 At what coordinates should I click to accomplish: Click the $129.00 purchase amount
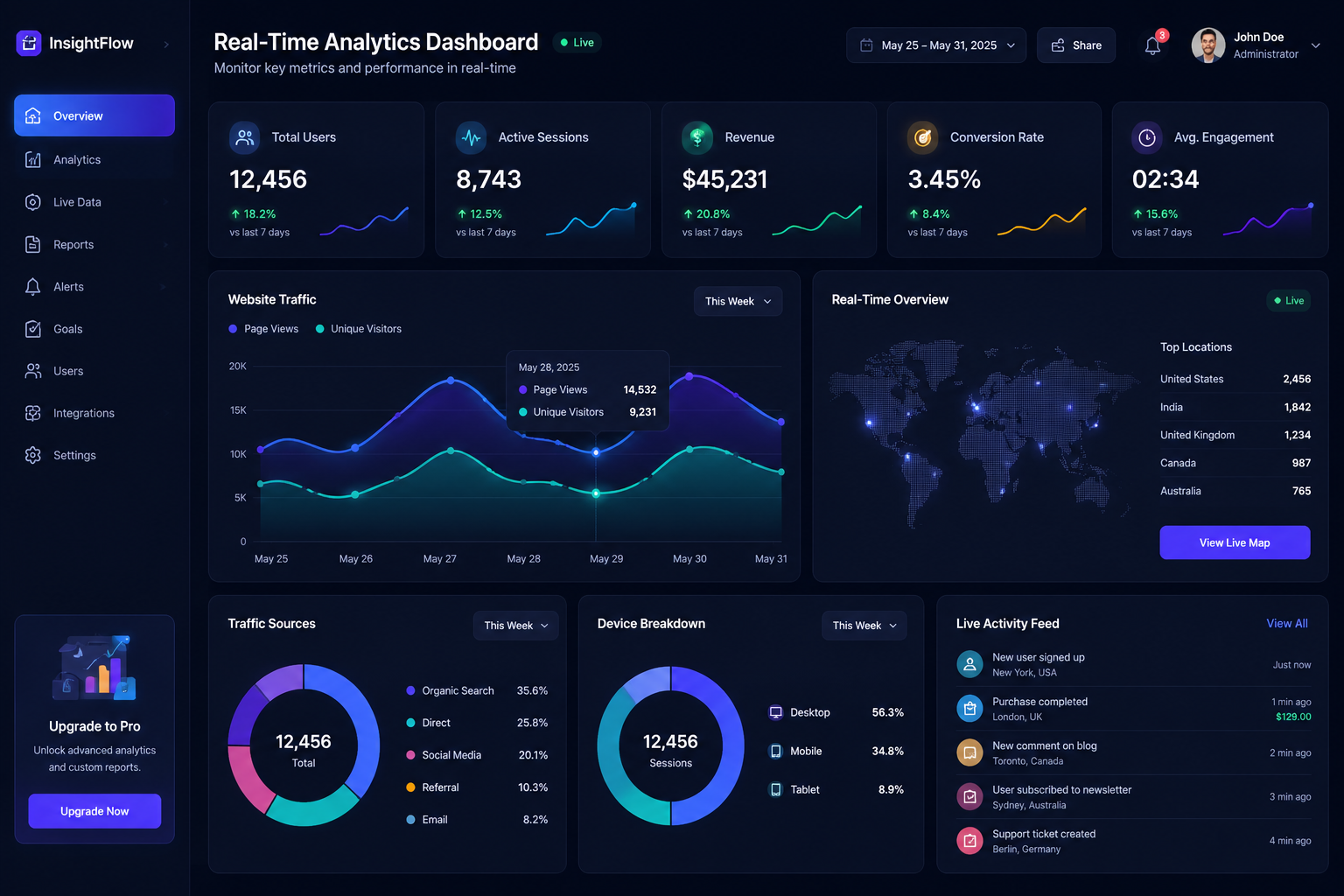tap(1293, 717)
